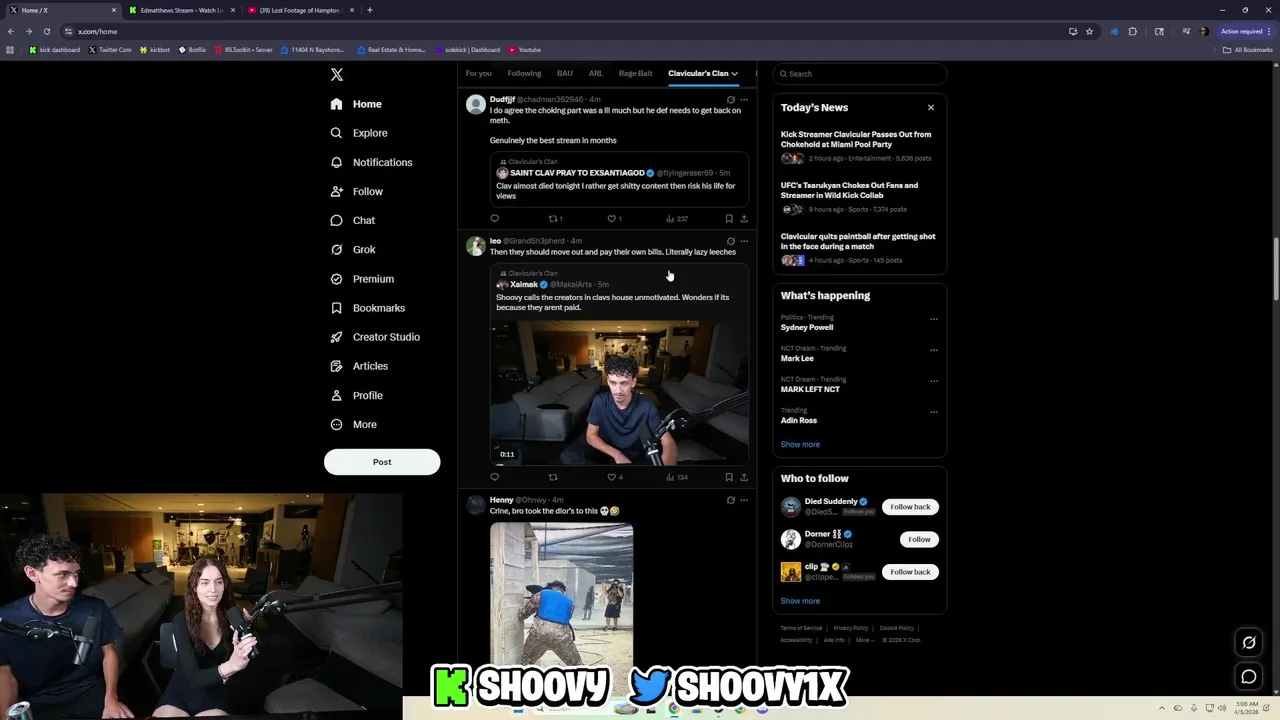Image resolution: width=1280 pixels, height=720 pixels.
Task: Open Creator Studio in the sidebar
Action: coord(375,337)
